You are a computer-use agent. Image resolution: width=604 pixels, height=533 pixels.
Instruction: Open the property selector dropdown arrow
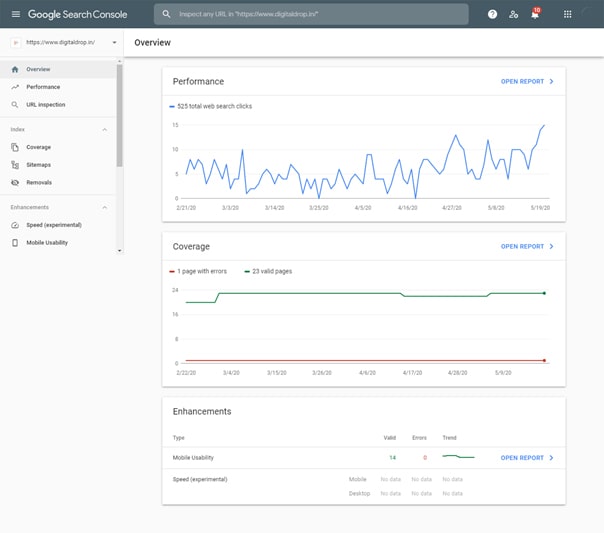point(114,42)
